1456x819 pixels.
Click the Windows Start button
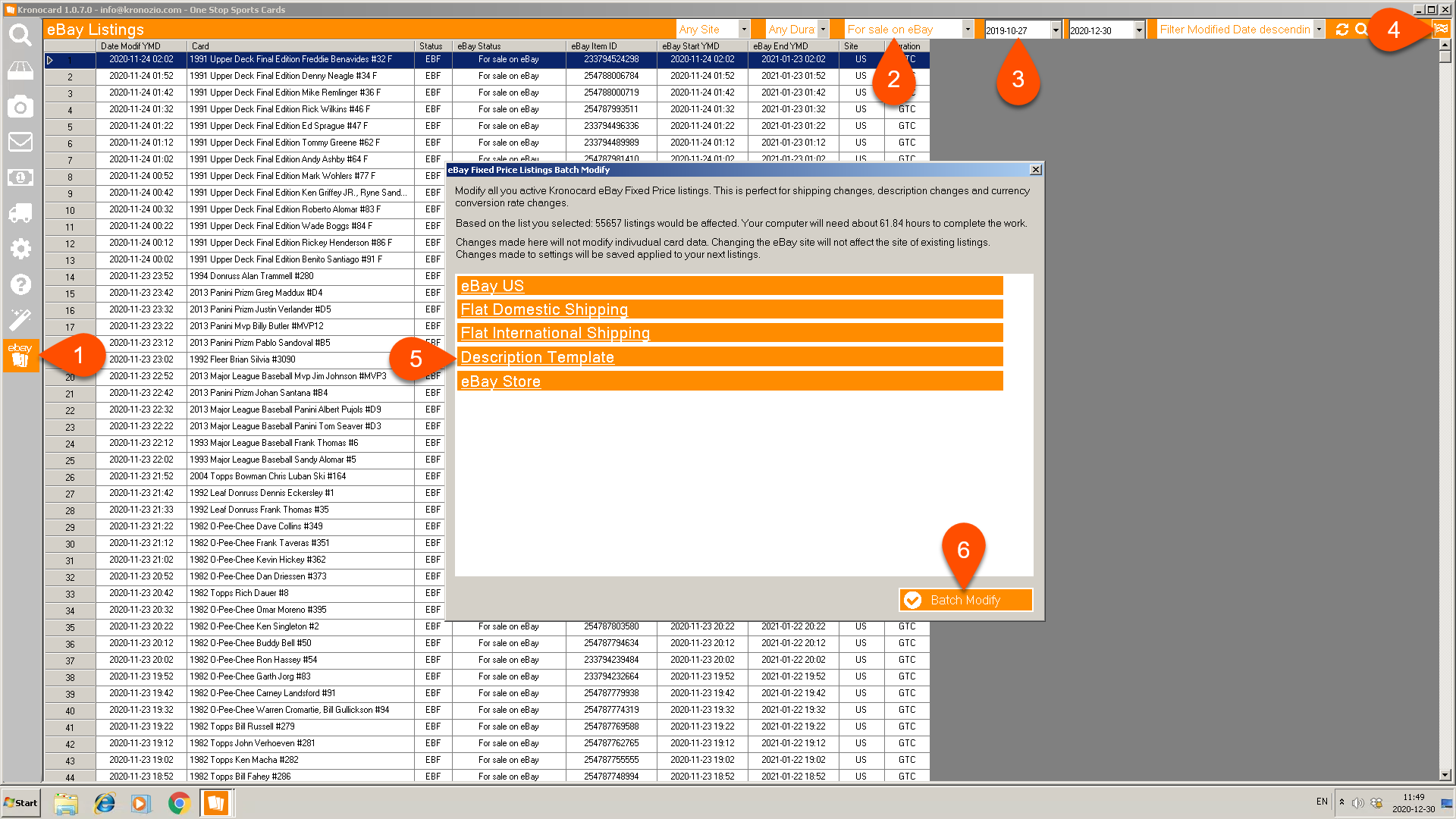coord(20,802)
